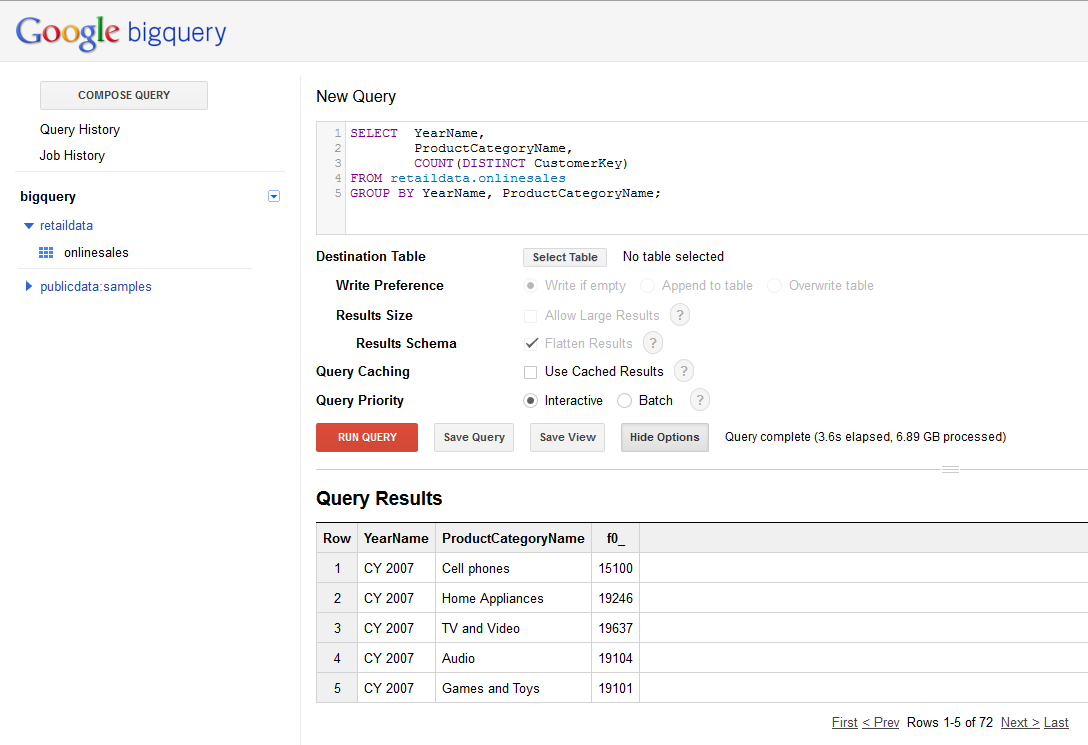Image resolution: width=1088 pixels, height=745 pixels.
Task: Click the YearName column header
Action: tap(396, 538)
